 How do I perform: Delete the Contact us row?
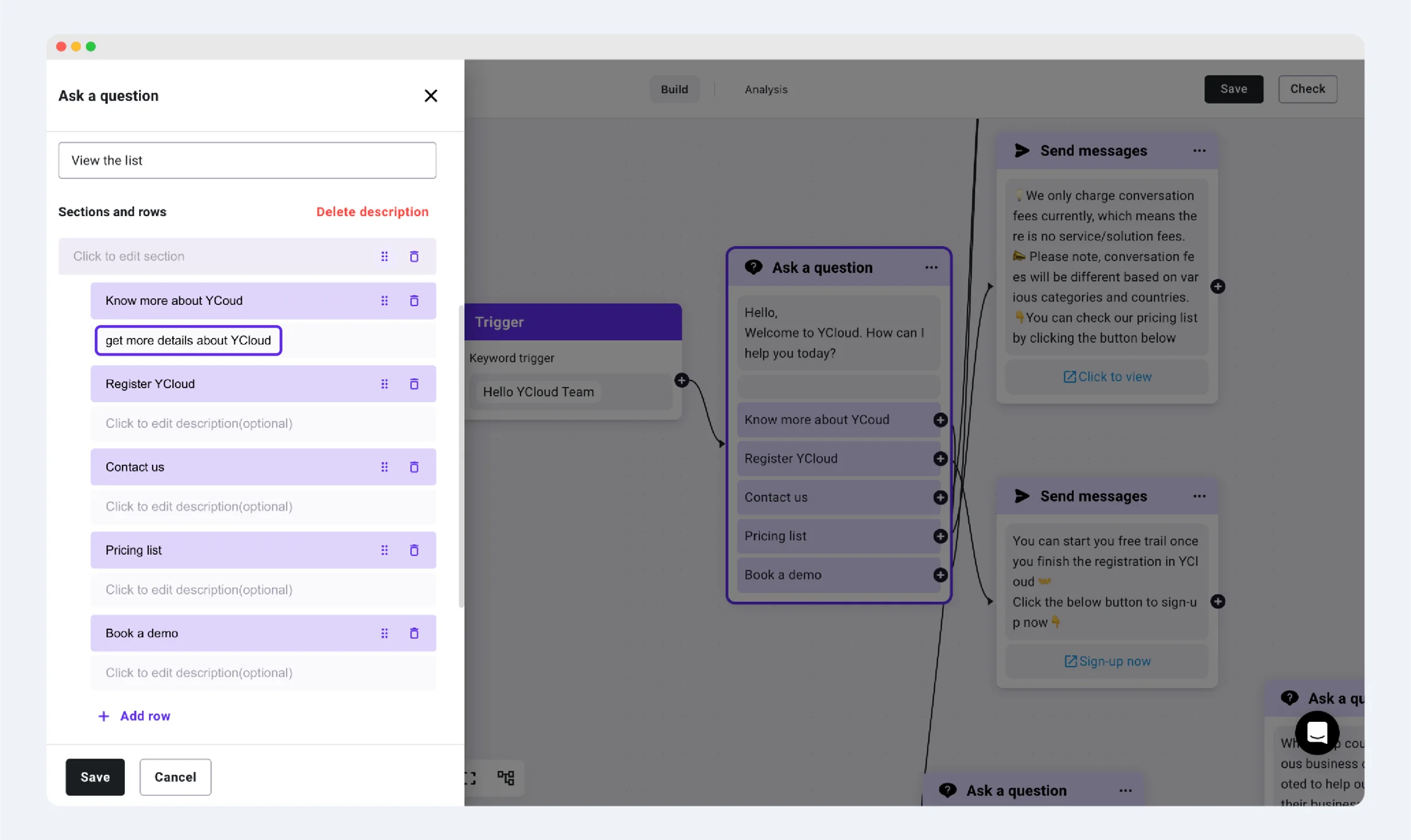pos(414,467)
